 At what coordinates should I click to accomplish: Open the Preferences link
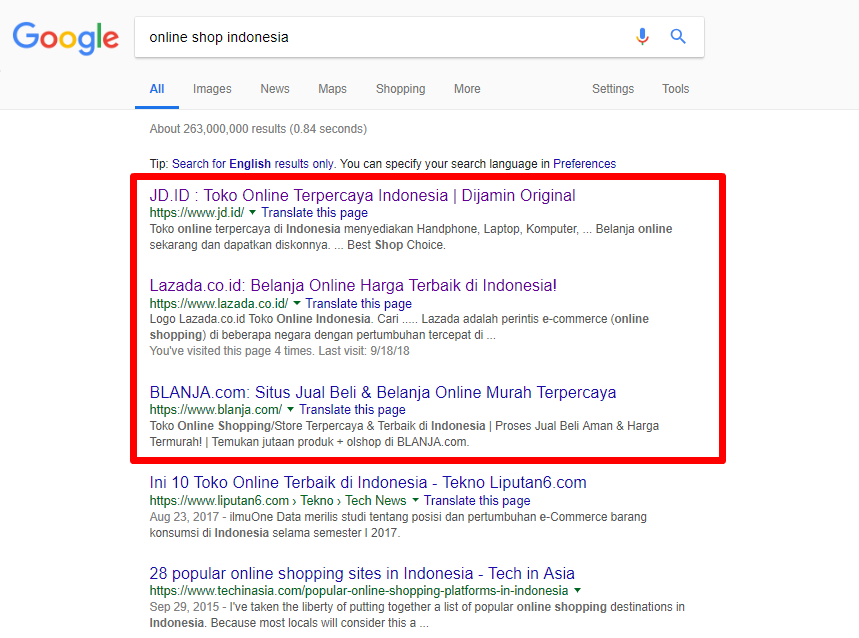[x=584, y=164]
